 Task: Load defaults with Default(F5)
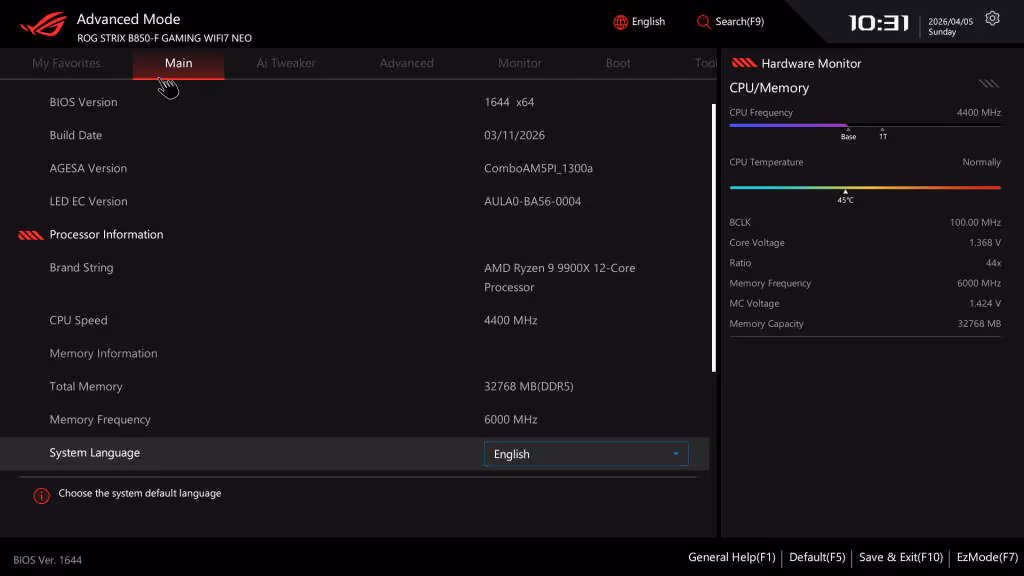click(x=816, y=557)
